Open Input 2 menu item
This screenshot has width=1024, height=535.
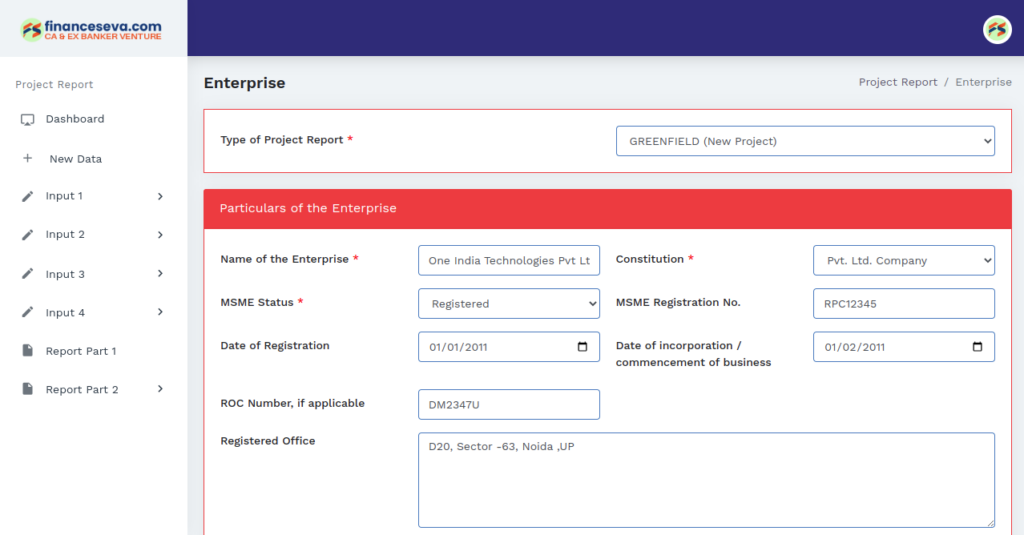point(65,235)
